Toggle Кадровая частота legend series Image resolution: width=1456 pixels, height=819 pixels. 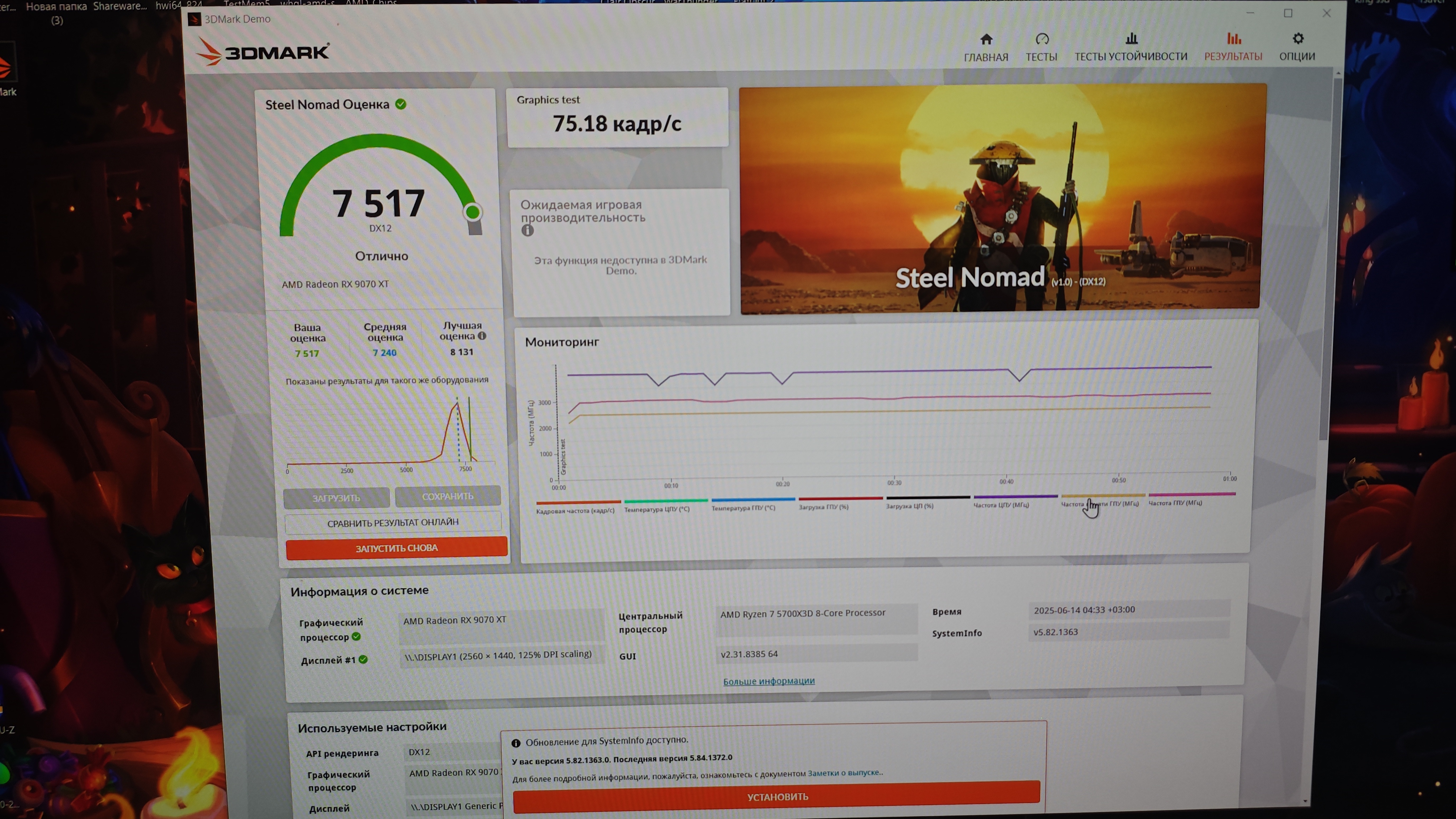coord(576,510)
